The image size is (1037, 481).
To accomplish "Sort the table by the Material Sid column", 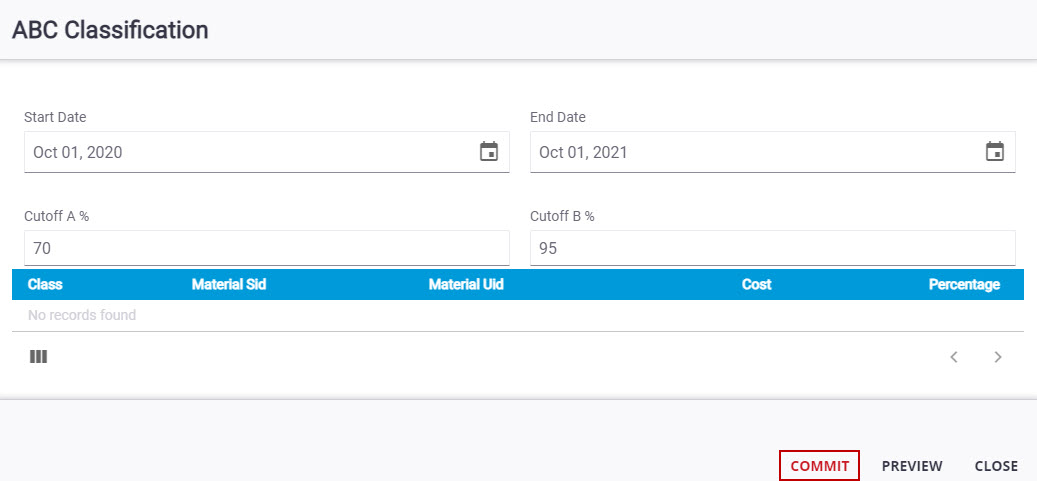I will tap(229, 284).
